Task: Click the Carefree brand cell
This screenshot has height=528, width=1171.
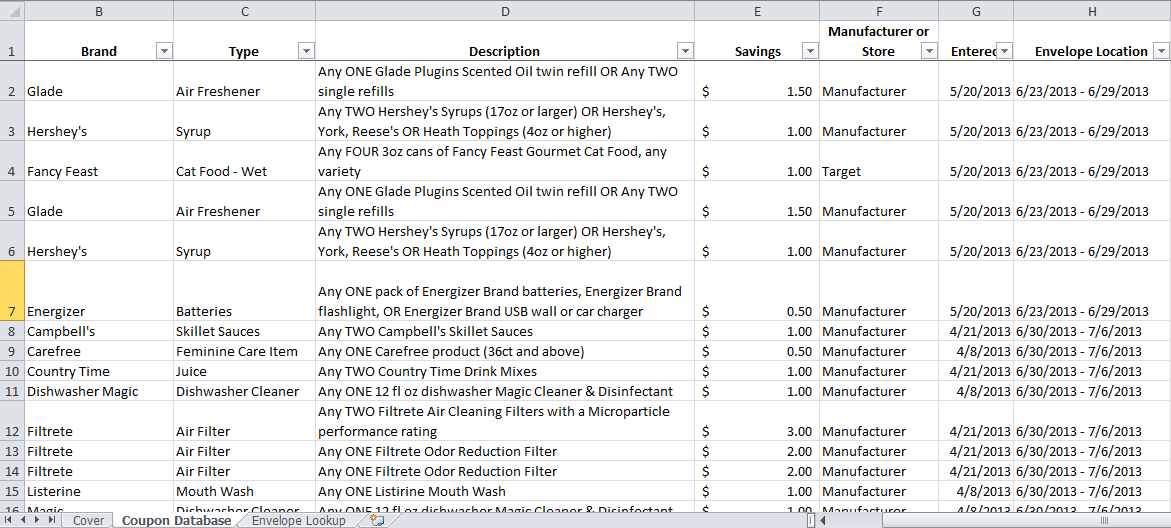Action: [x=99, y=351]
